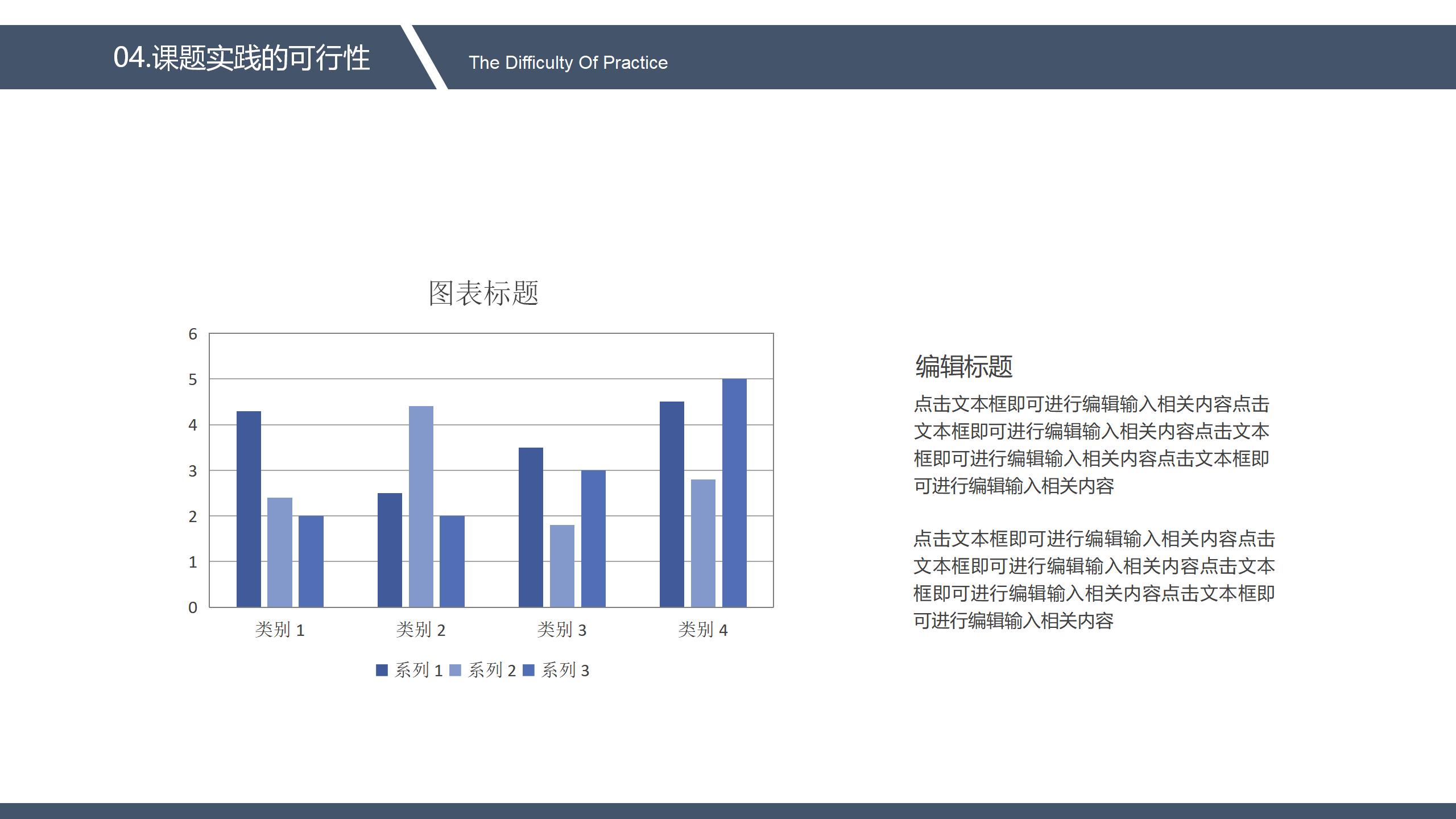Click the 系列 2 legend color swatch

(455, 670)
